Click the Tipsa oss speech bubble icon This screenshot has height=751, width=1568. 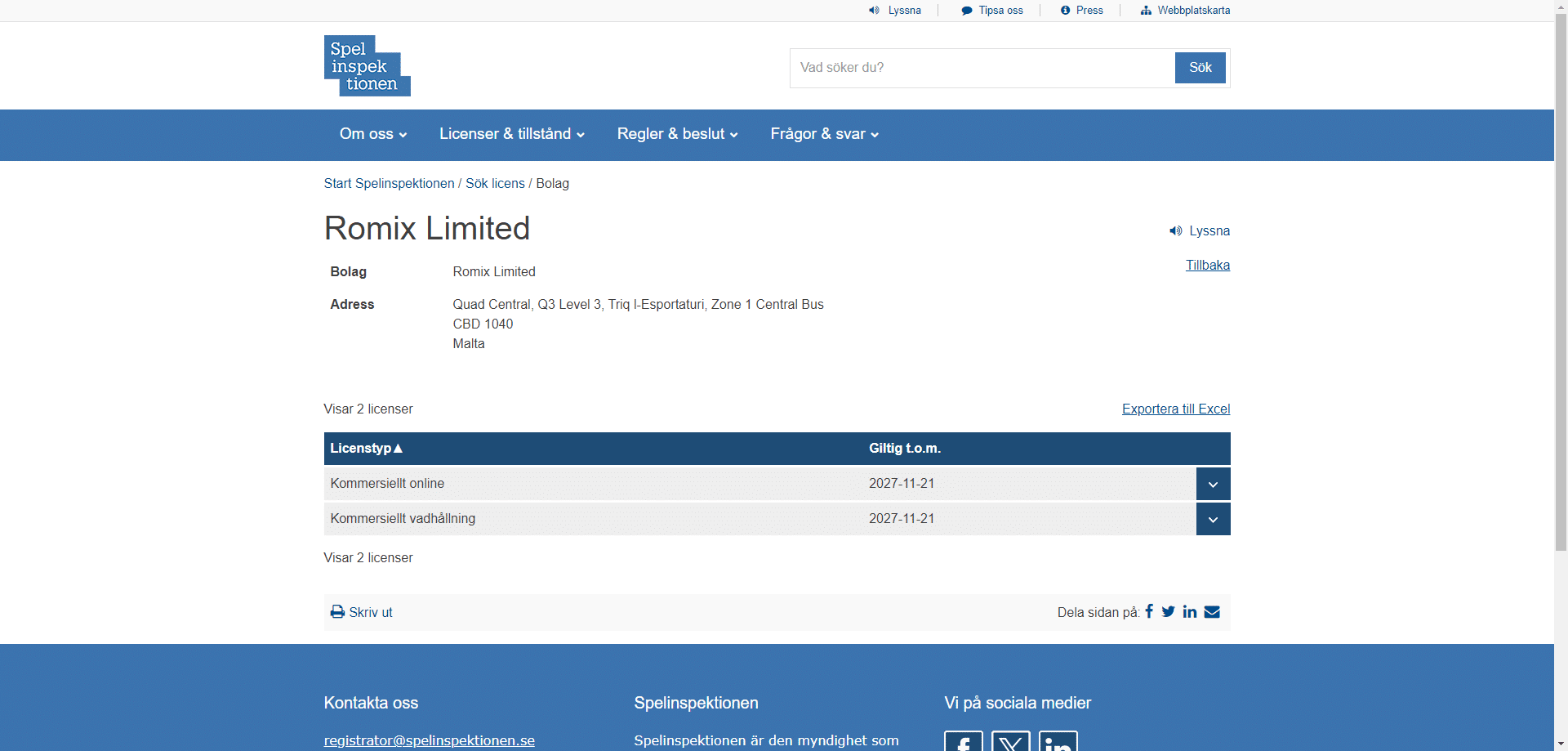pyautogui.click(x=967, y=11)
